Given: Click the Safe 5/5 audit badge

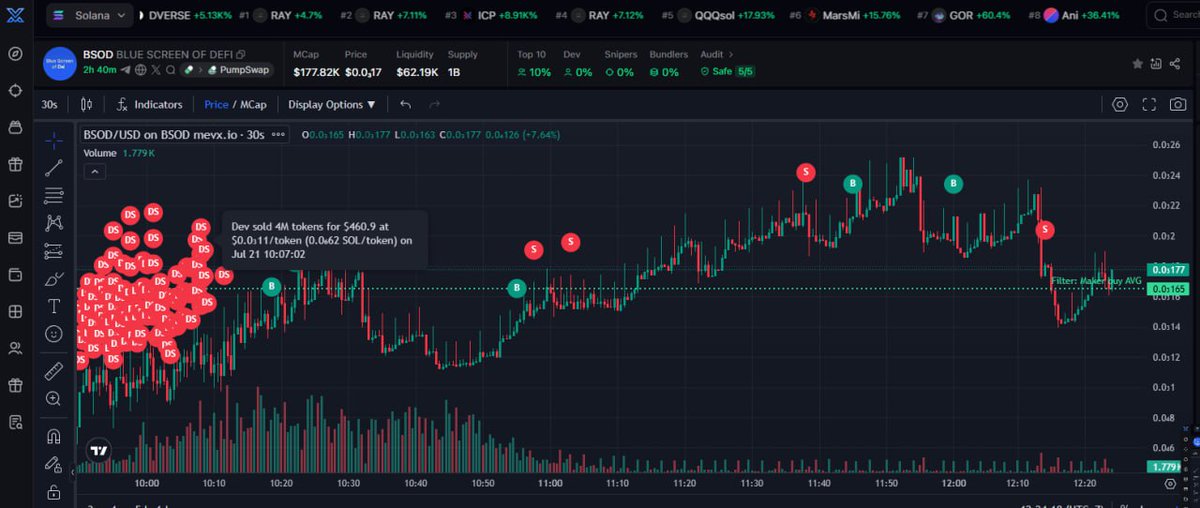Looking at the screenshot, I should click(x=729, y=72).
